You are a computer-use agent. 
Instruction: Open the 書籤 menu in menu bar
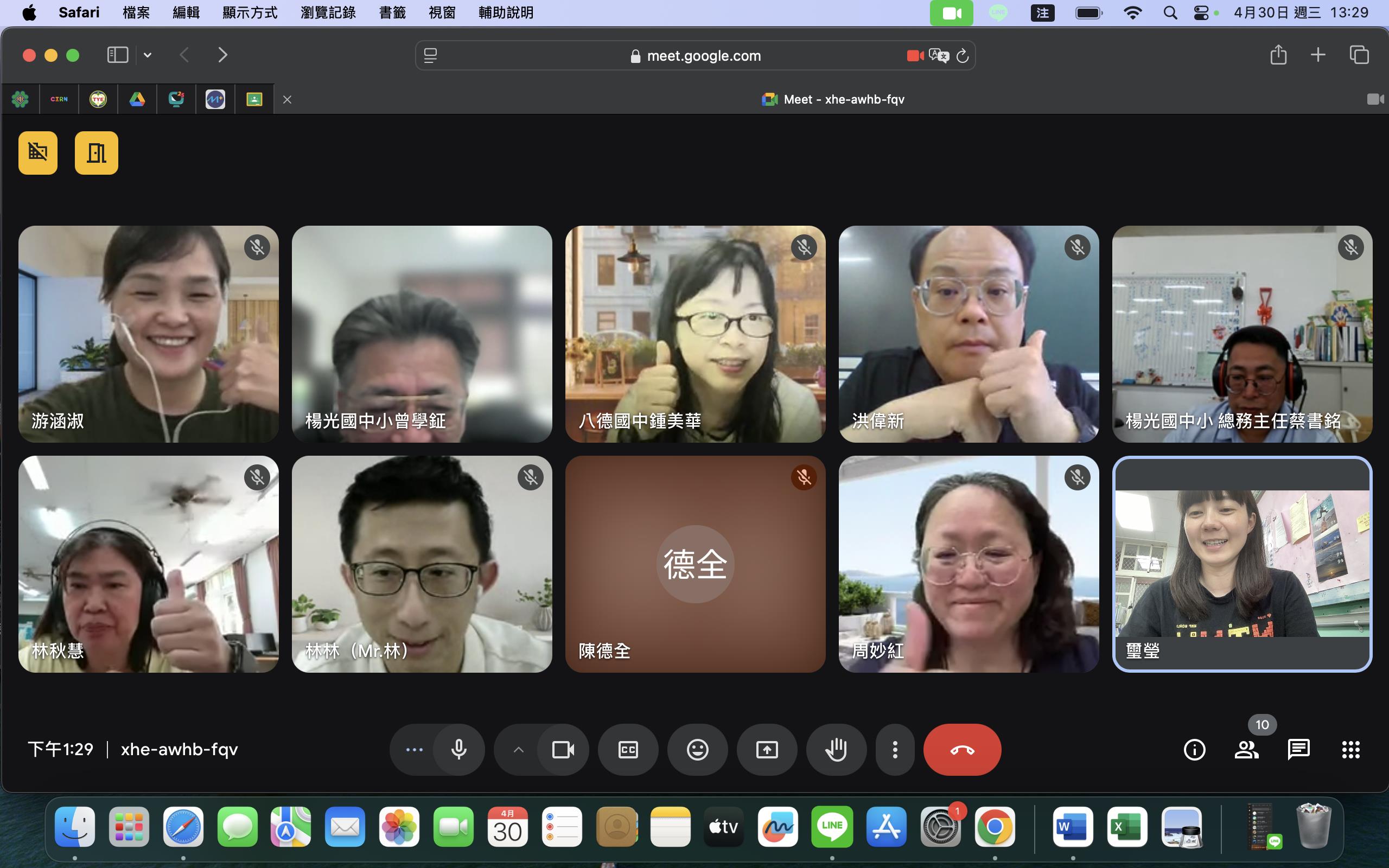point(392,12)
